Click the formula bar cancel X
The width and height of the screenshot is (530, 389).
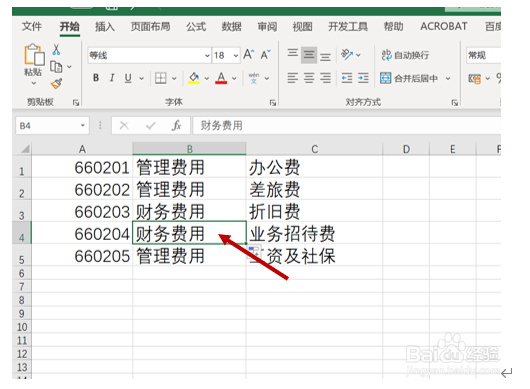pyautogui.click(x=124, y=126)
